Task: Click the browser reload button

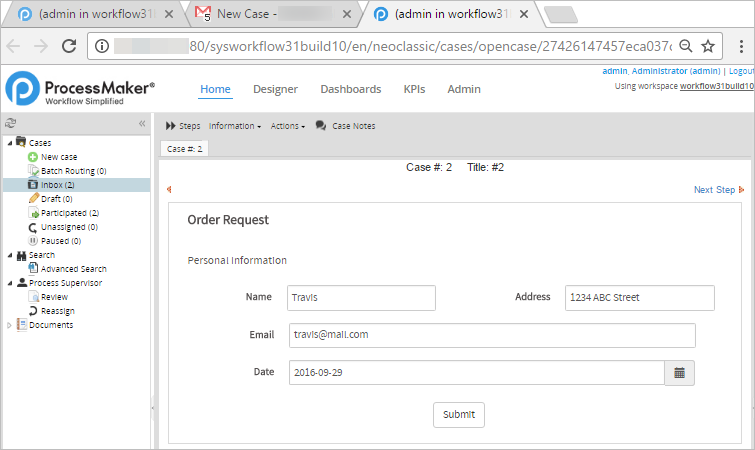Action: [70, 46]
